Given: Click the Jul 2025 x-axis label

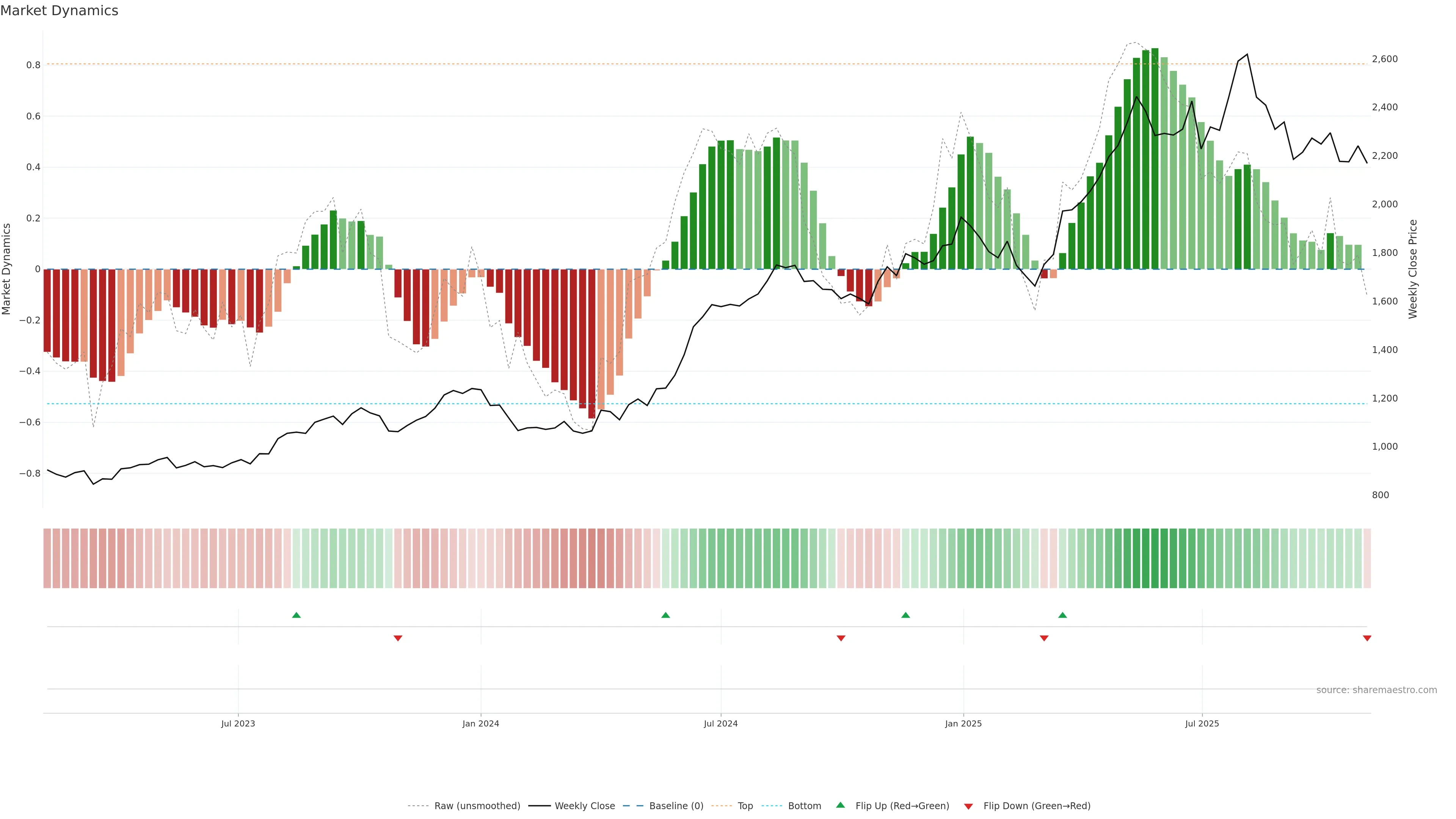Looking at the screenshot, I should click(1202, 723).
